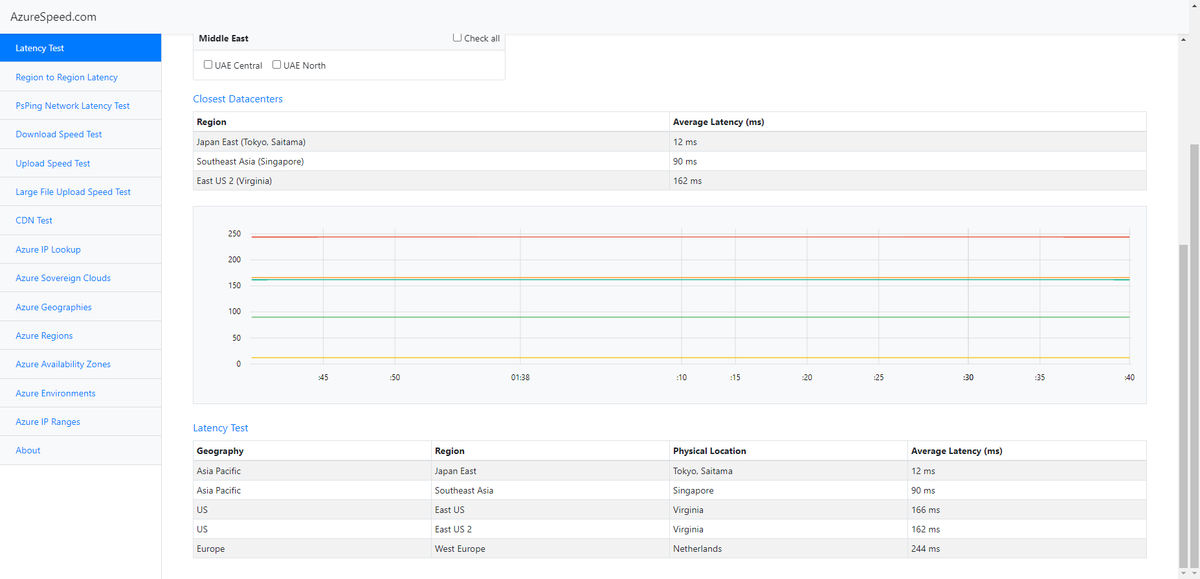1200x579 pixels.
Task: Click the Europe geography cell
Action: 312,548
